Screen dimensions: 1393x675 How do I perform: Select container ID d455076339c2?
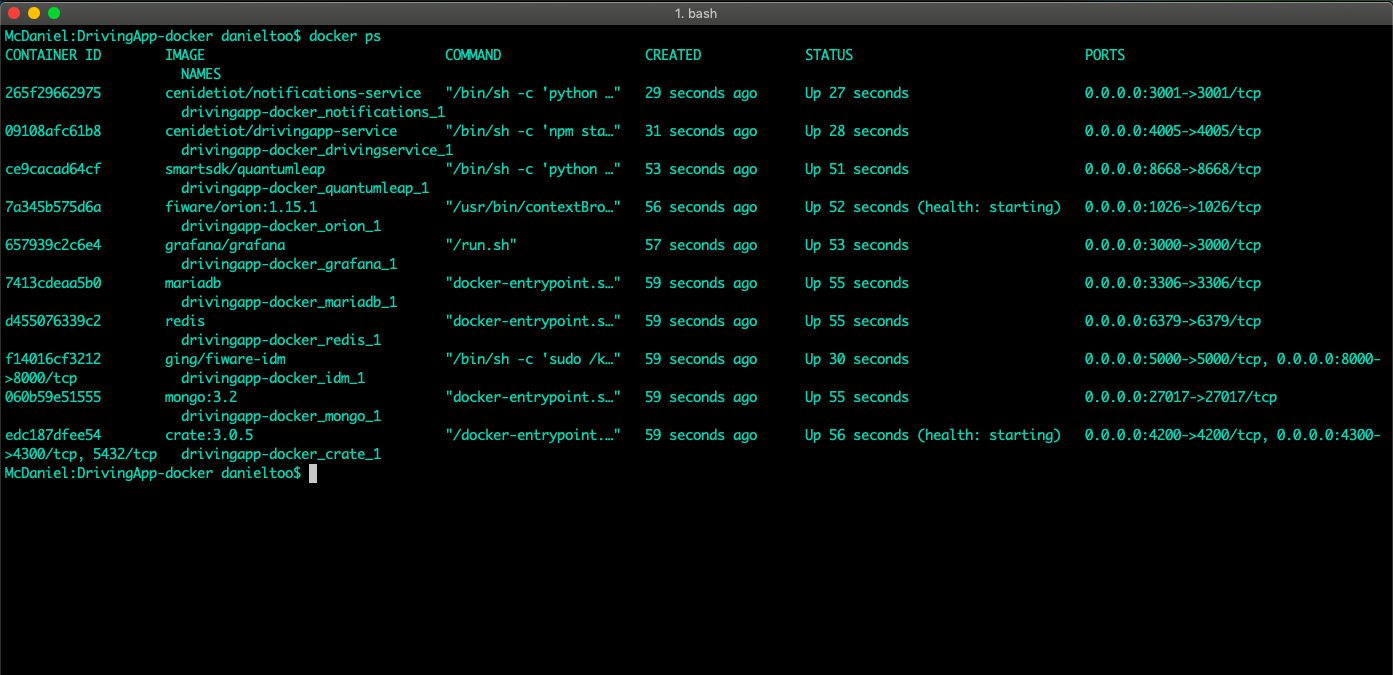(x=53, y=321)
